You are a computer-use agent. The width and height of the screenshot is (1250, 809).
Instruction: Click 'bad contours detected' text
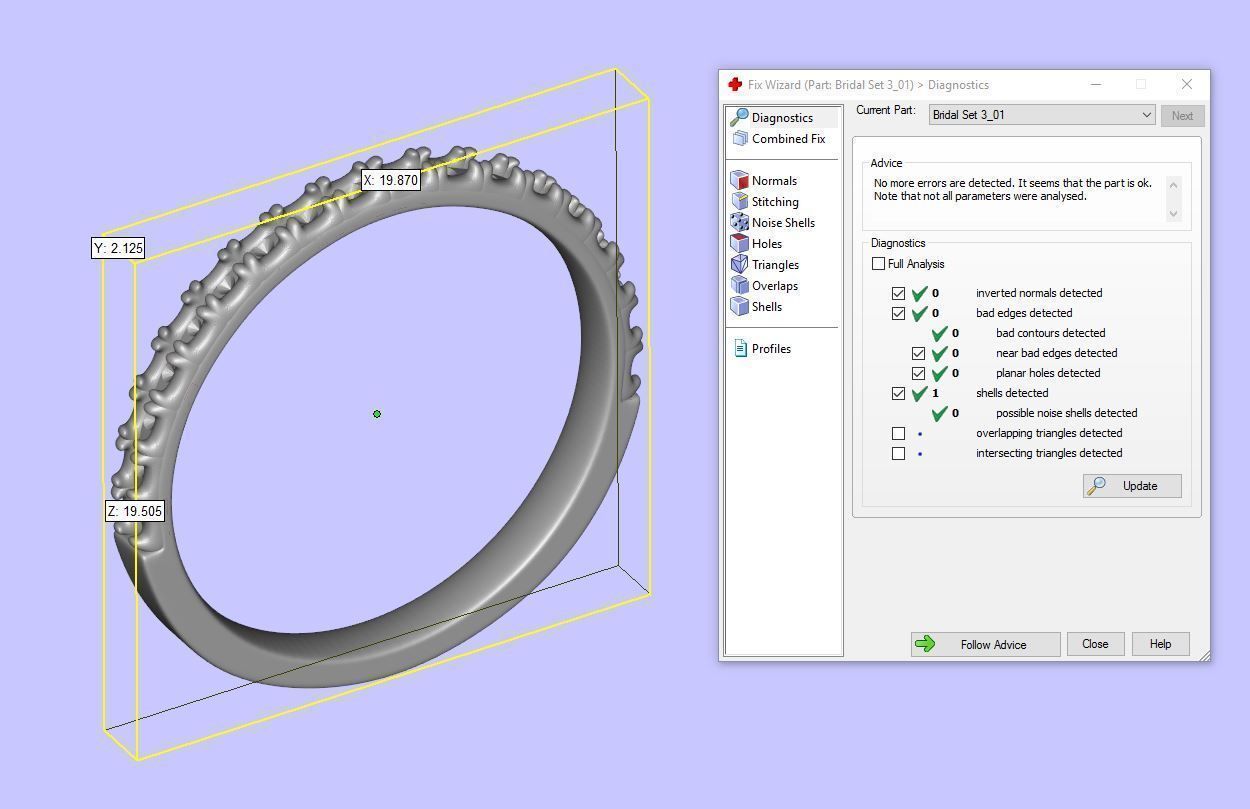pos(1050,333)
